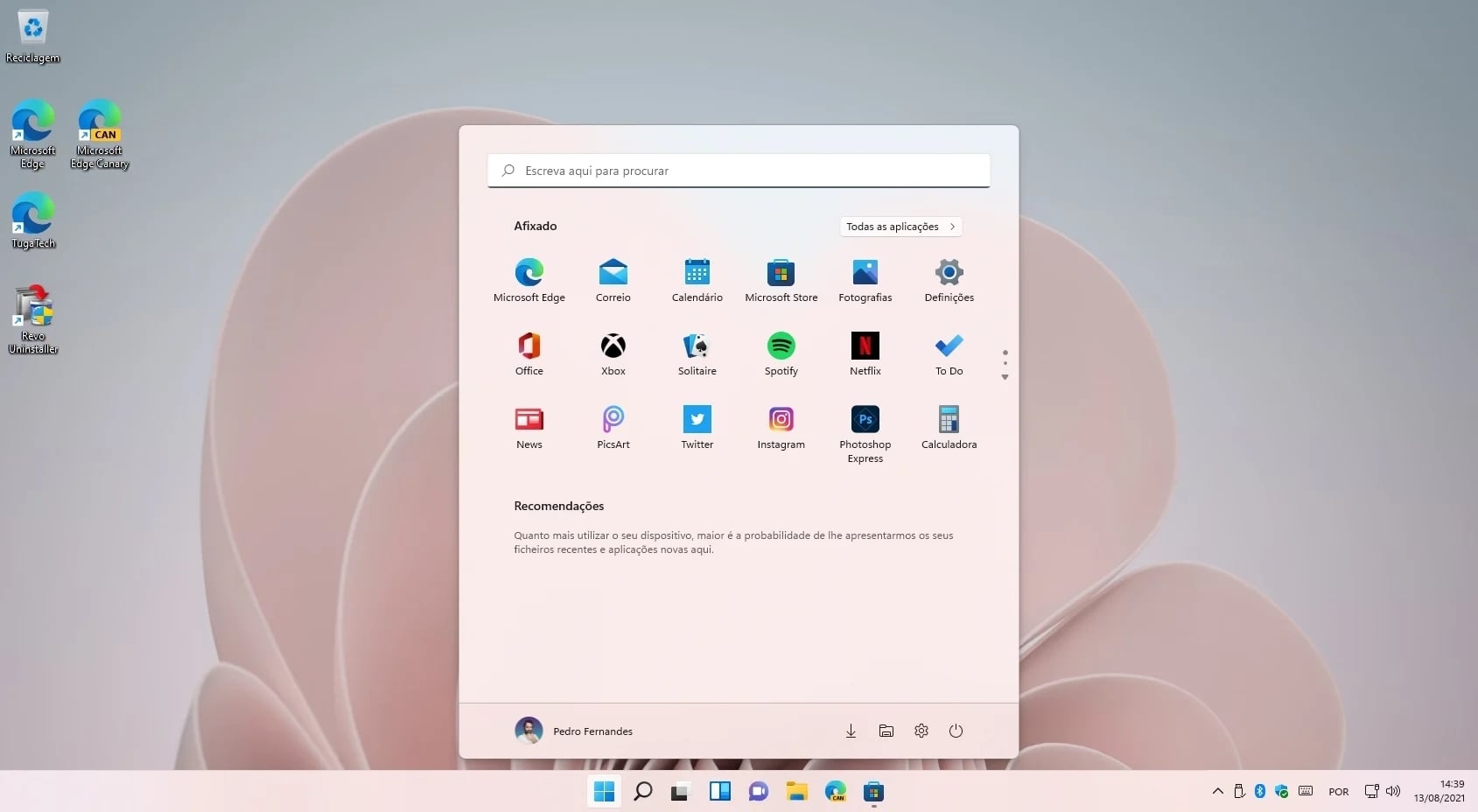
Task: Switch input language POR indicator
Action: tap(1339, 792)
